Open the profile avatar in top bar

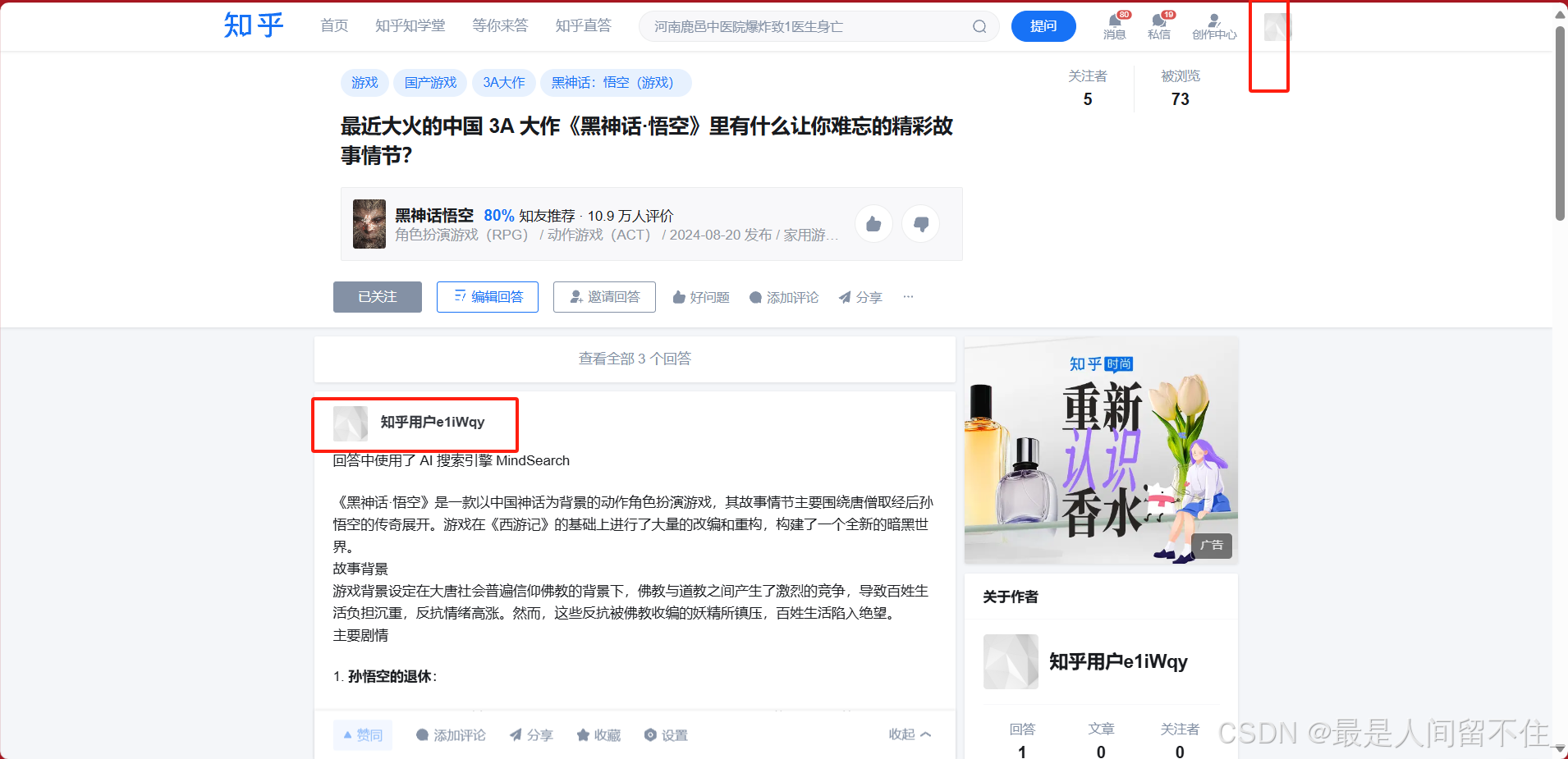[x=1276, y=27]
